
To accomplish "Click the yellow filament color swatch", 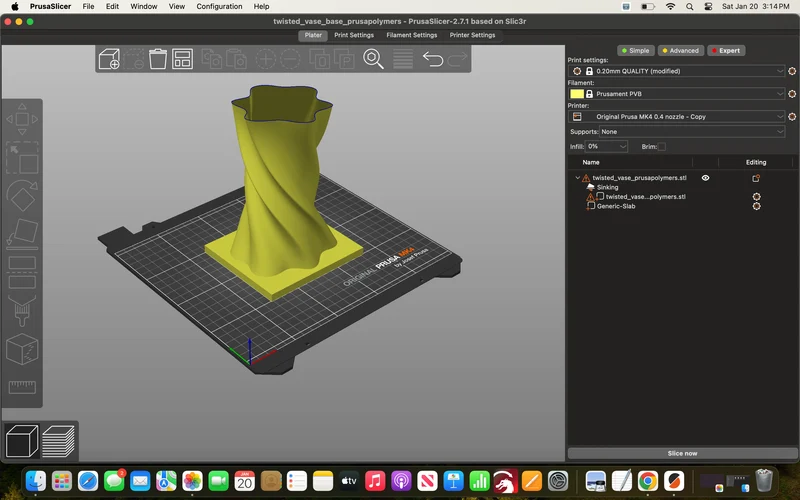I will (x=577, y=94).
